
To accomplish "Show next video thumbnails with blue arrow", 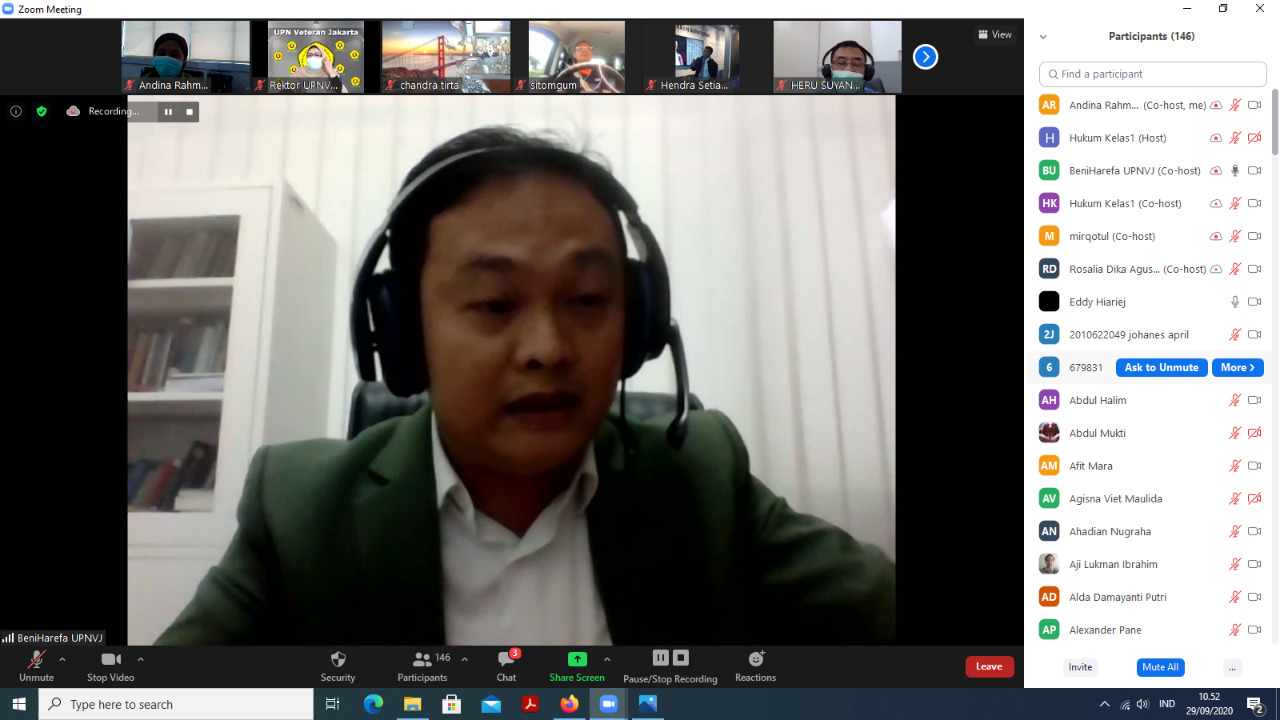I will [x=925, y=57].
